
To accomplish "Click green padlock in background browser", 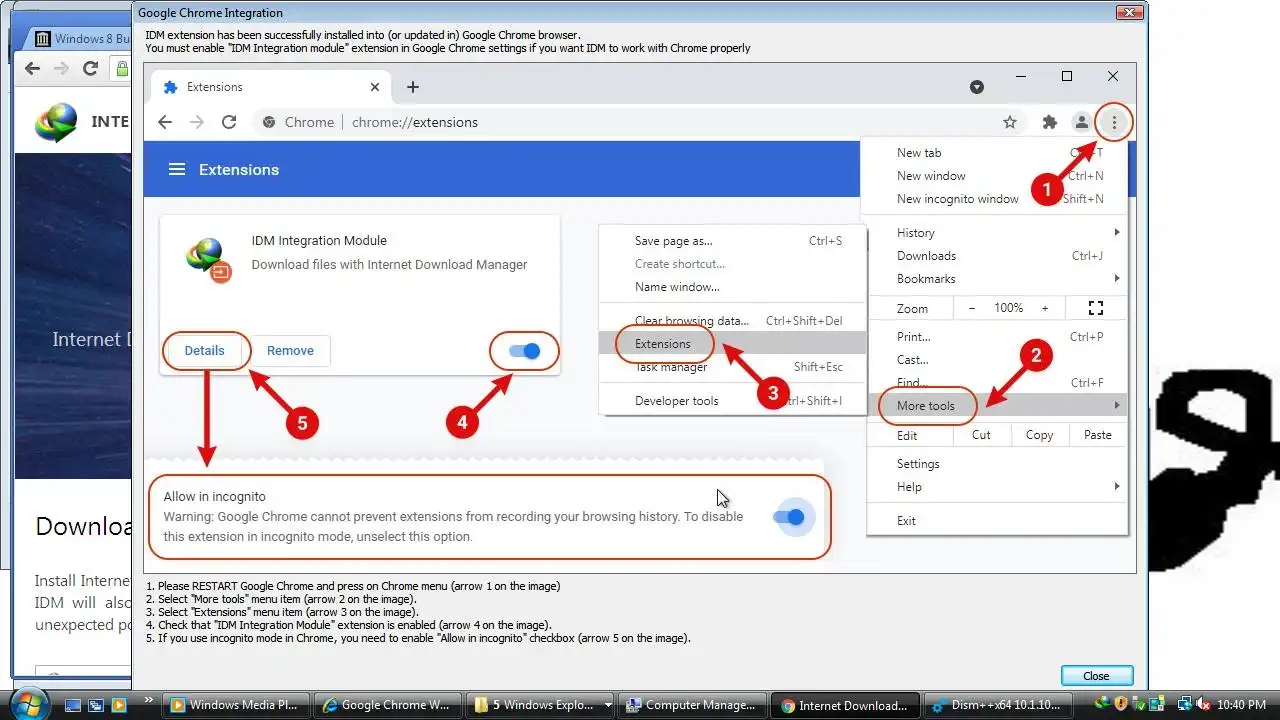I will click(122, 68).
